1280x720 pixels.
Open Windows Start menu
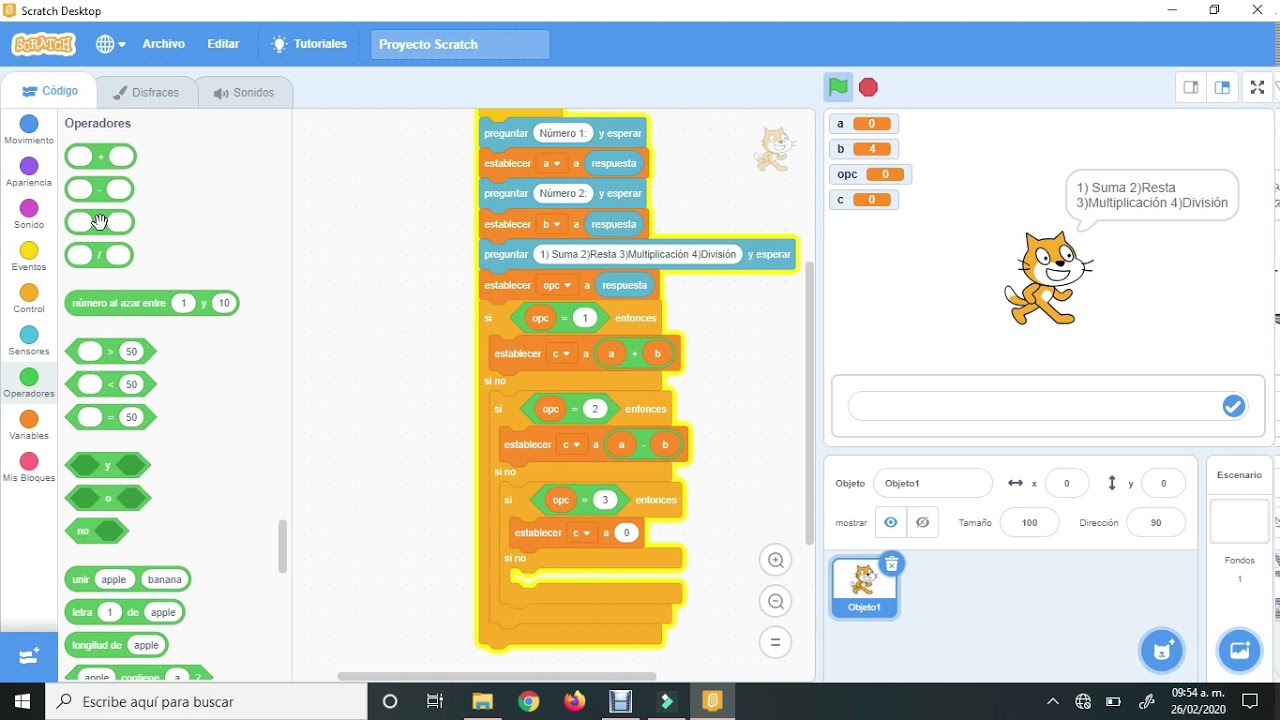coord(22,701)
